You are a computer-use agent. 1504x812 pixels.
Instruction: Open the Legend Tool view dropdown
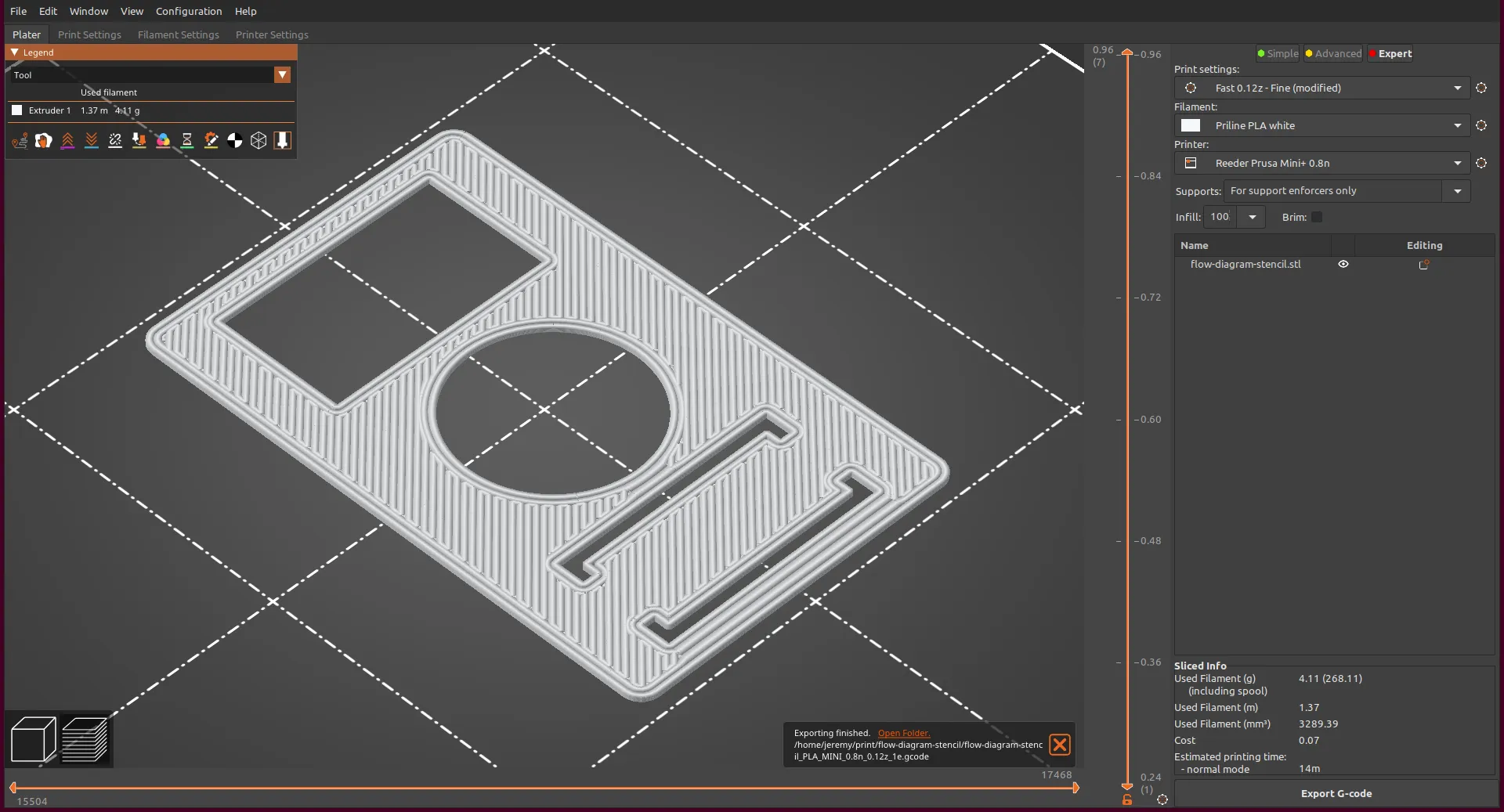(282, 74)
